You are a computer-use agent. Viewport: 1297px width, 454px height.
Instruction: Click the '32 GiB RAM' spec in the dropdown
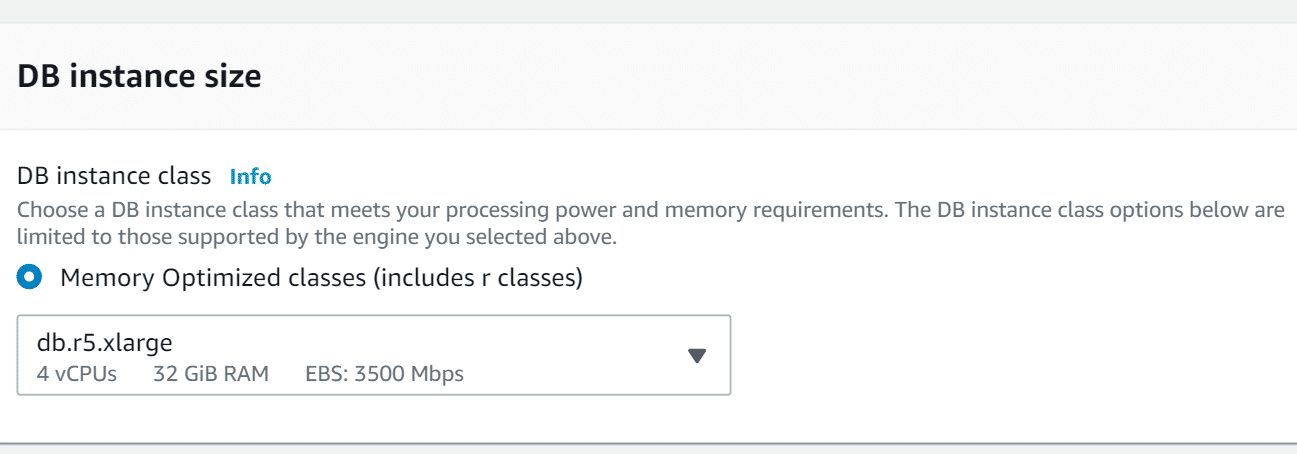pos(210,375)
